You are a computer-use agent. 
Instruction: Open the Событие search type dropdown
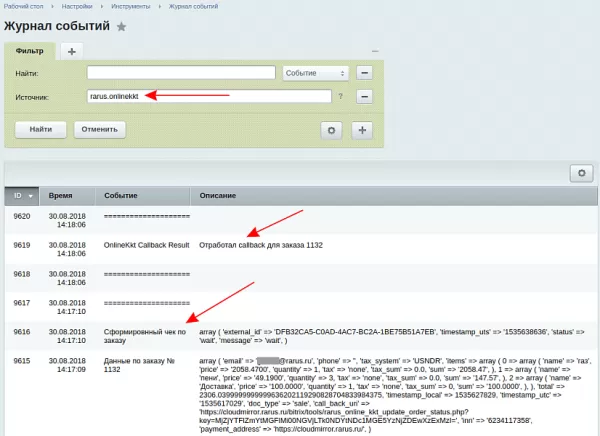[315, 73]
